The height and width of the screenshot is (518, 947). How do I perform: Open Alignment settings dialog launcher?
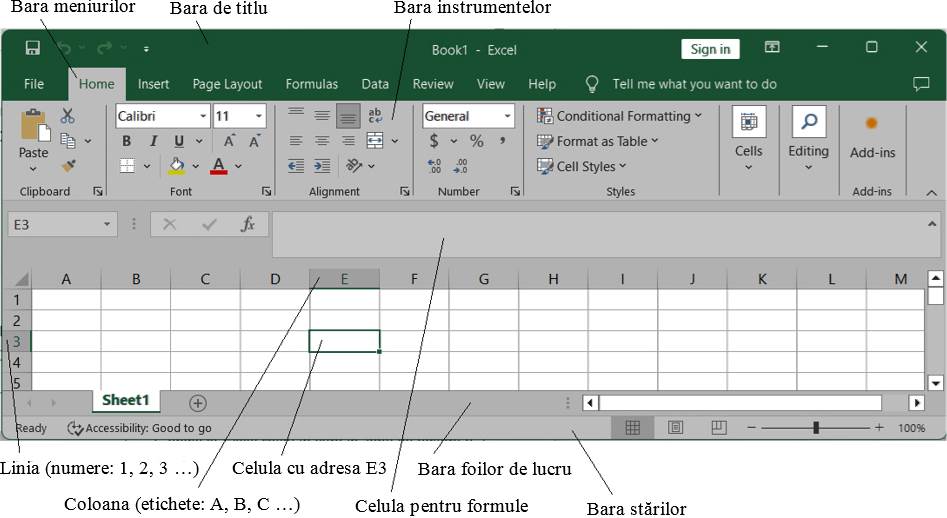(404, 191)
